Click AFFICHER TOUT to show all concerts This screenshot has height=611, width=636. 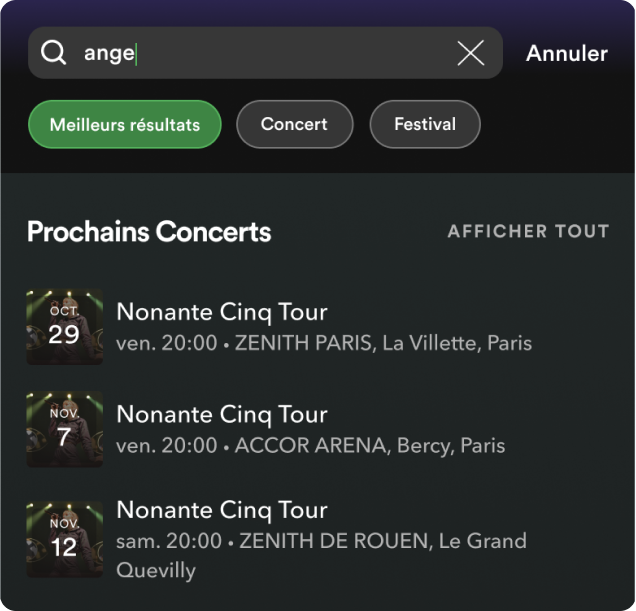pyautogui.click(x=528, y=232)
